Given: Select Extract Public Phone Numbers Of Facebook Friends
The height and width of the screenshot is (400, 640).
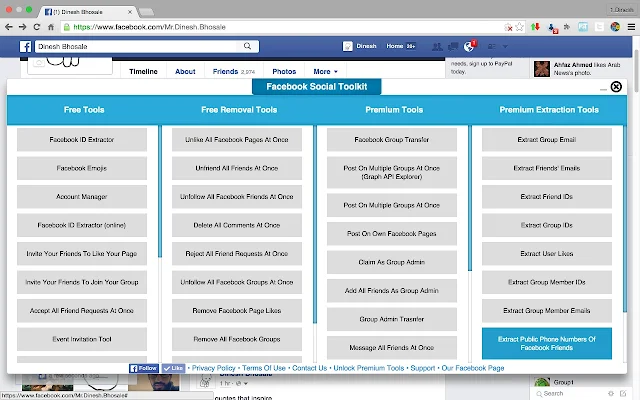Looking at the screenshot, I should 547,343.
